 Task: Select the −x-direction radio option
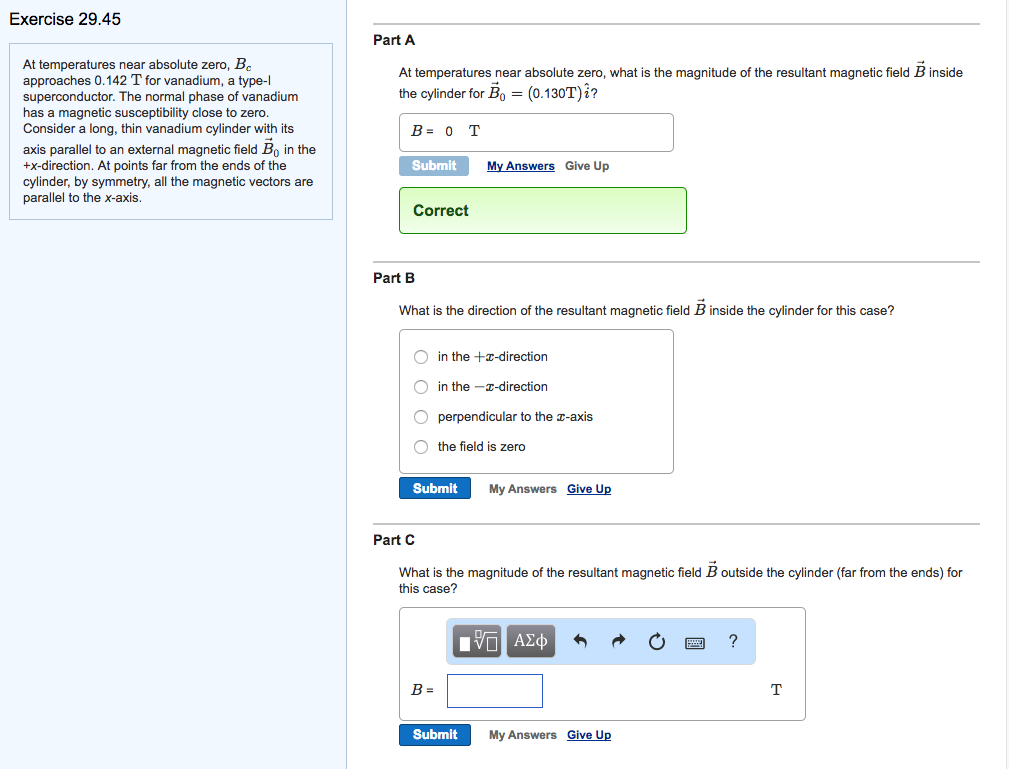[x=421, y=387]
